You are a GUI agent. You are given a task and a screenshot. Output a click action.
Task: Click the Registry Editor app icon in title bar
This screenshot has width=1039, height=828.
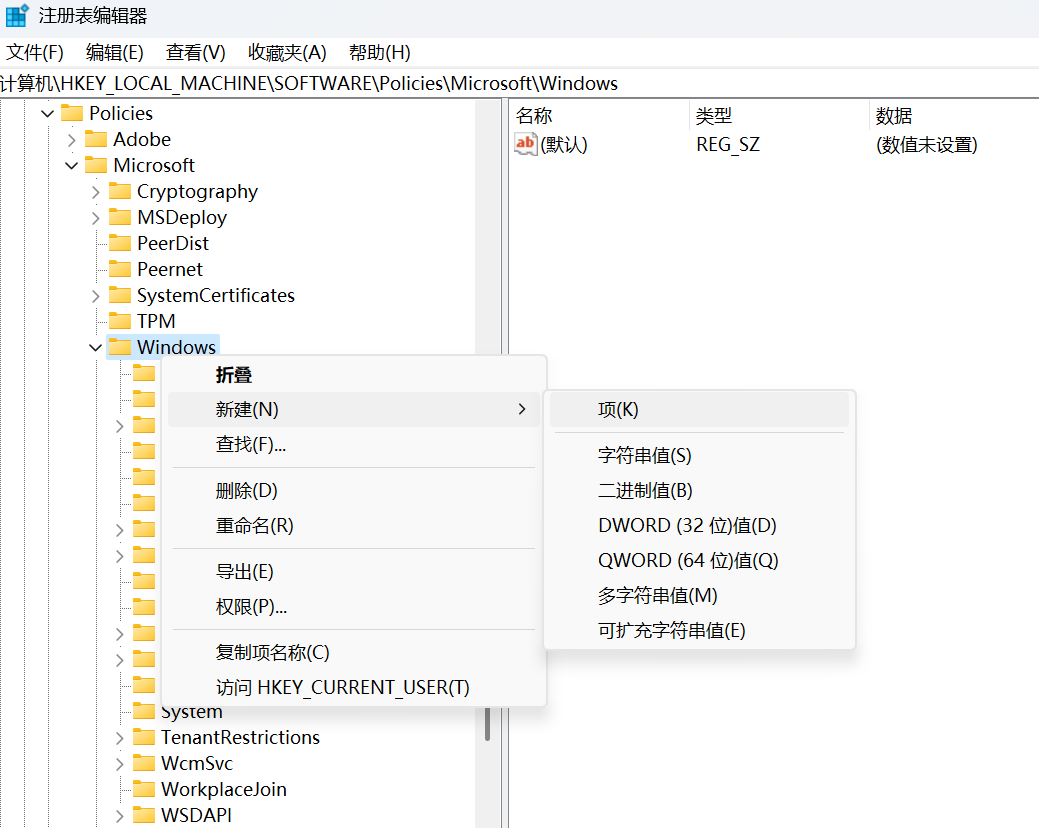pos(17,16)
